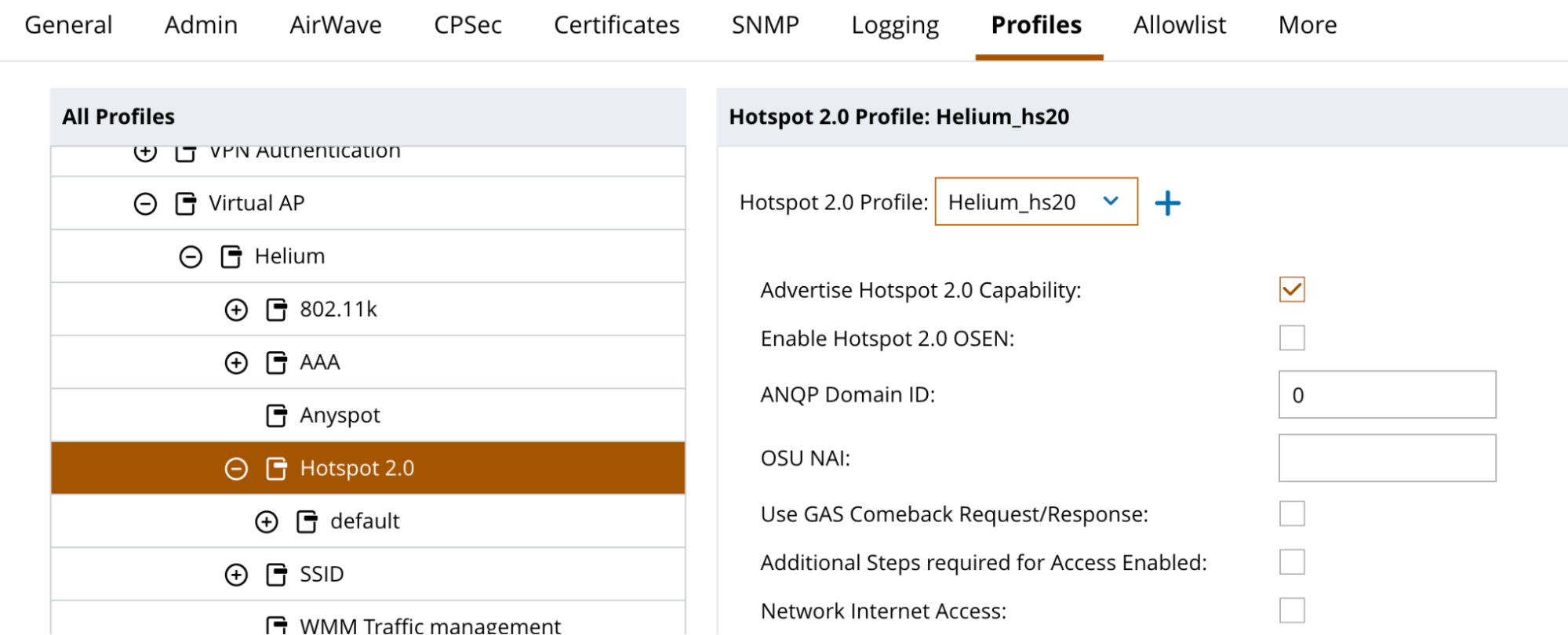
Task: Expand the 802.11k tree node
Action: (x=236, y=310)
